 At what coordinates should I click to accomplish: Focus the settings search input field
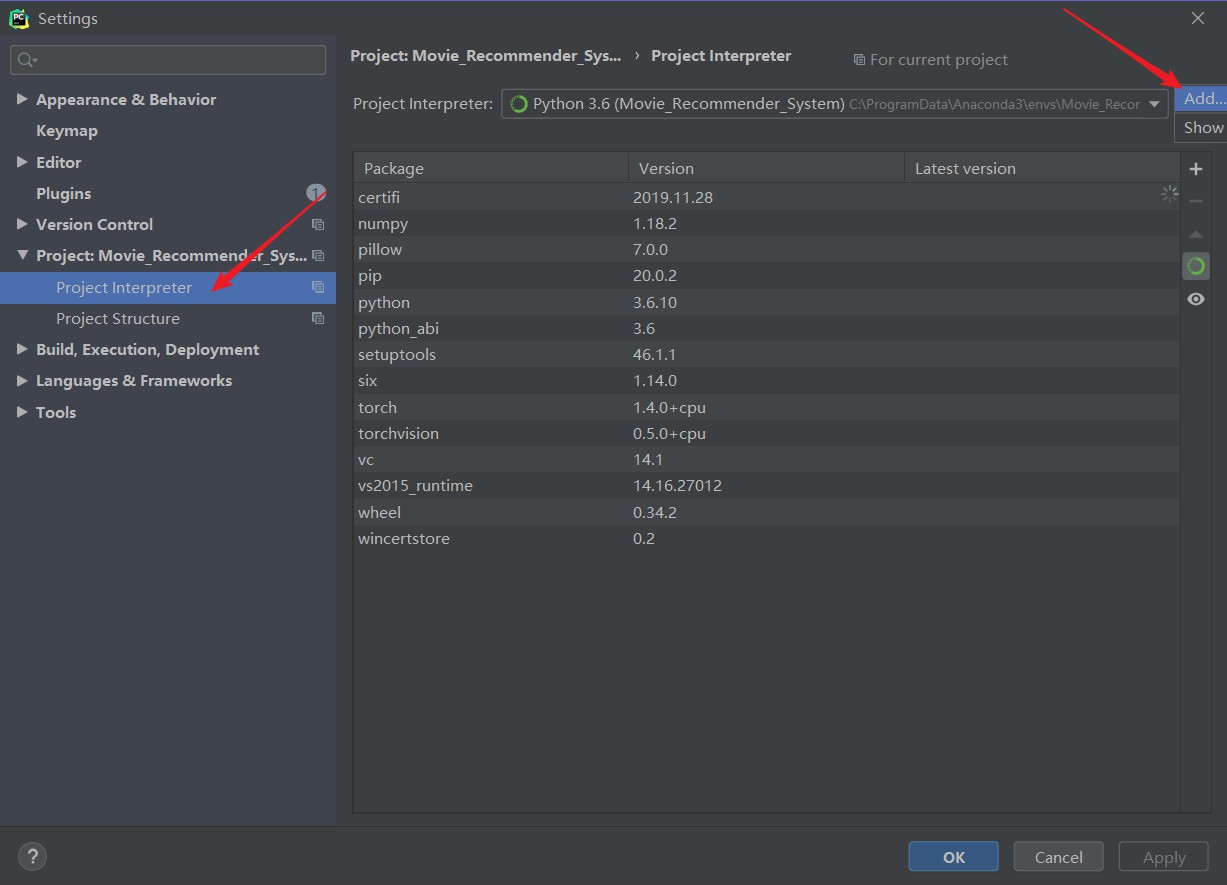point(168,60)
